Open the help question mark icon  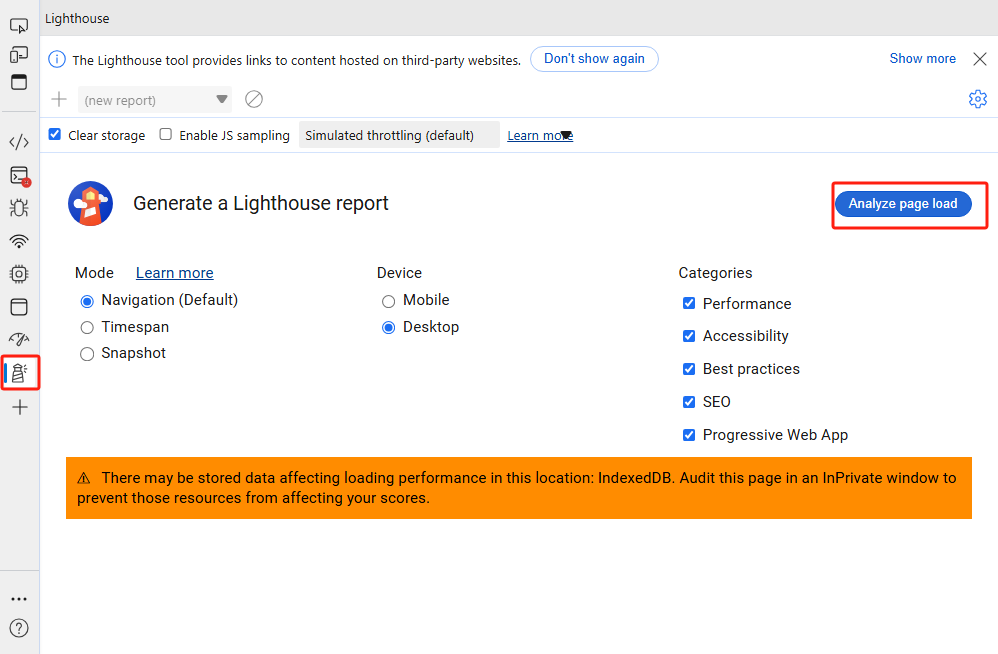19,629
